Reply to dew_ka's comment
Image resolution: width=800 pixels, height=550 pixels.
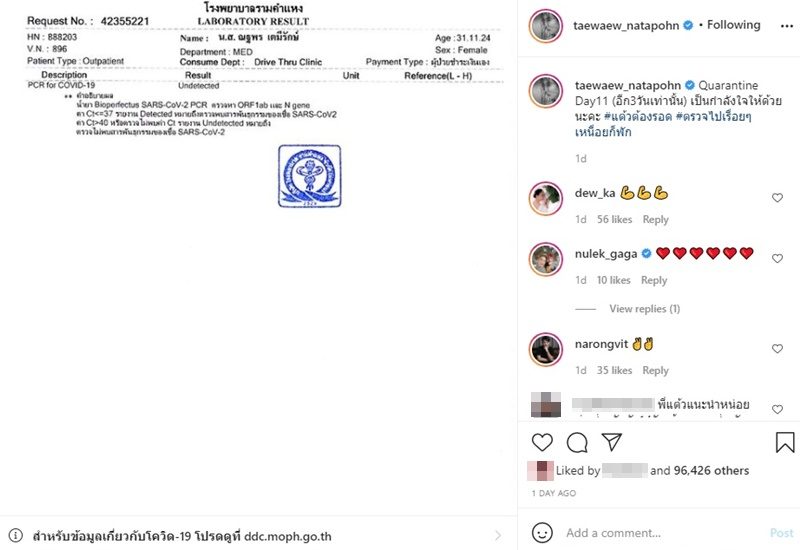point(655,219)
